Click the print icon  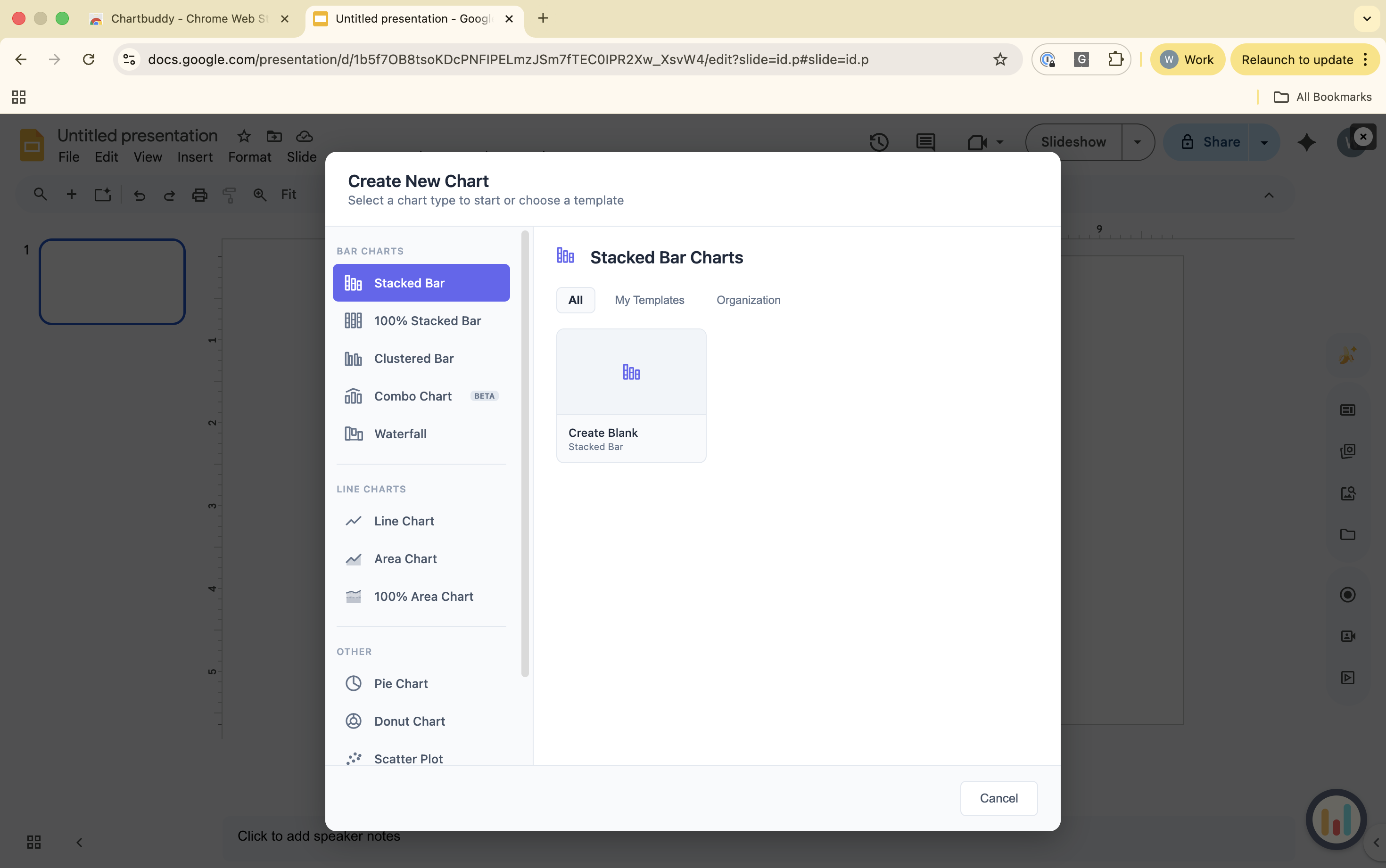[x=199, y=195]
